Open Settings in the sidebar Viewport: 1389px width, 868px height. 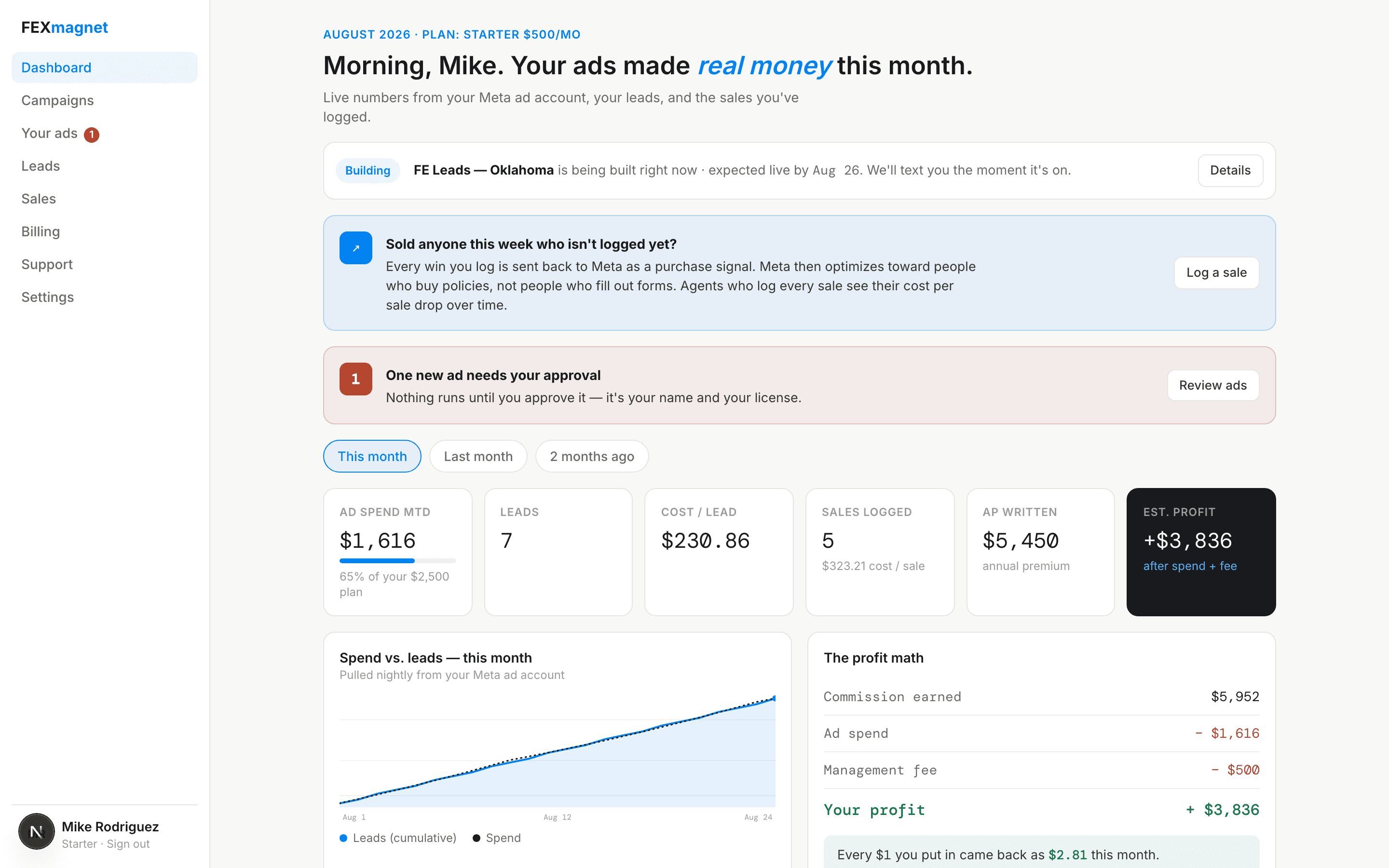coord(105,297)
